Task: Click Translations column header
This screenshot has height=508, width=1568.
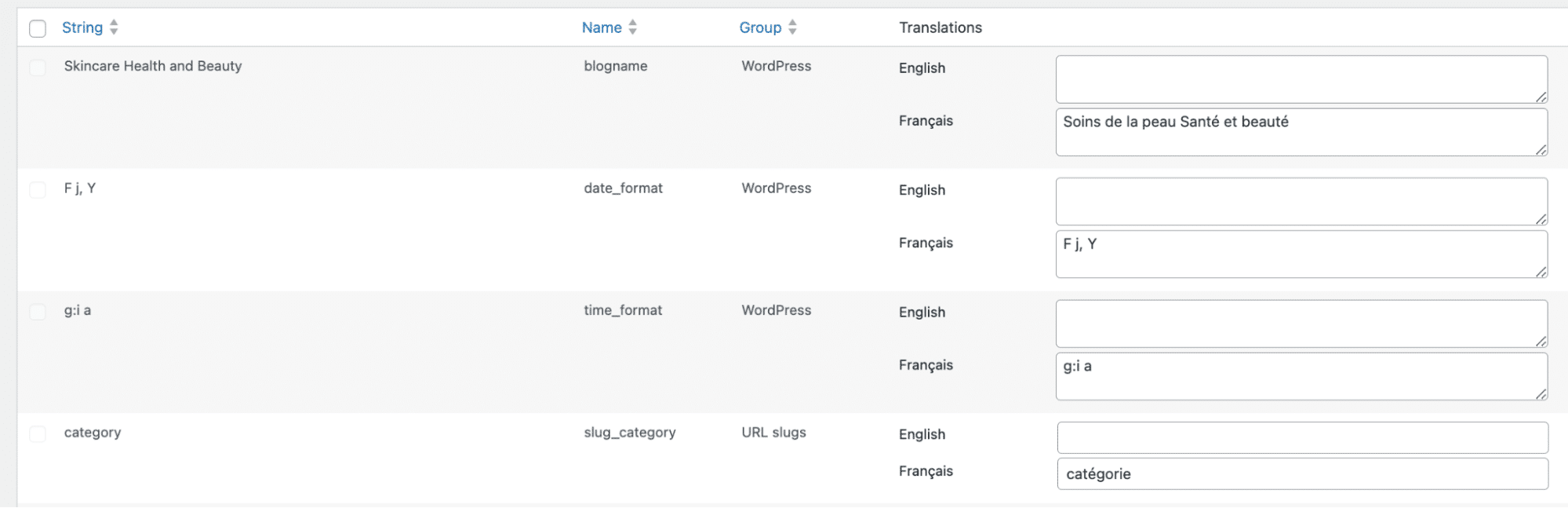Action: click(x=940, y=27)
